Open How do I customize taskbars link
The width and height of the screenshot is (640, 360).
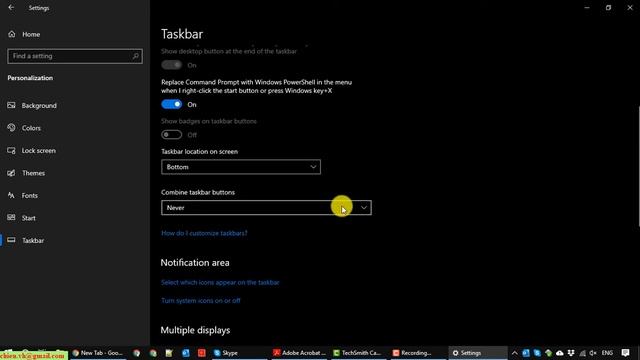pyautogui.click(x=204, y=233)
